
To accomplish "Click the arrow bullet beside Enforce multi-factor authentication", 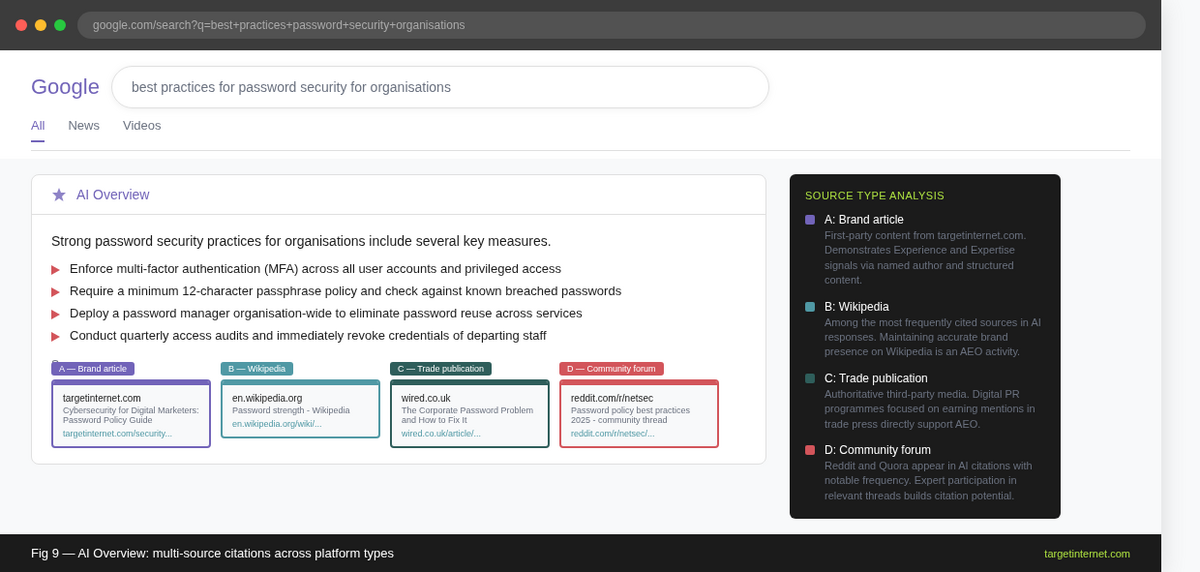I will pyautogui.click(x=55, y=269).
